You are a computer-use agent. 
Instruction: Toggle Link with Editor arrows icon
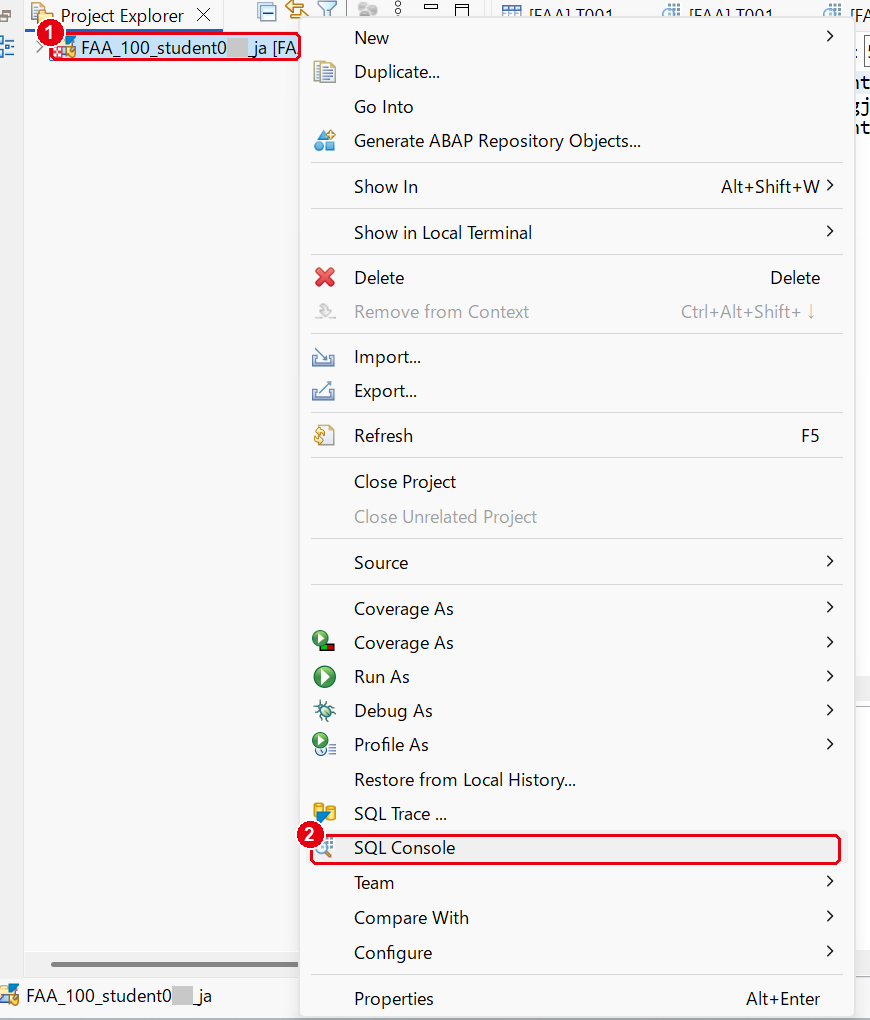297,9
